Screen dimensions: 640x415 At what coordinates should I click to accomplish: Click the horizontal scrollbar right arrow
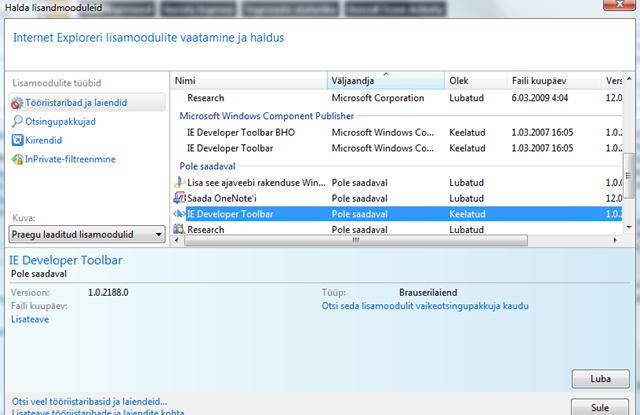point(615,240)
